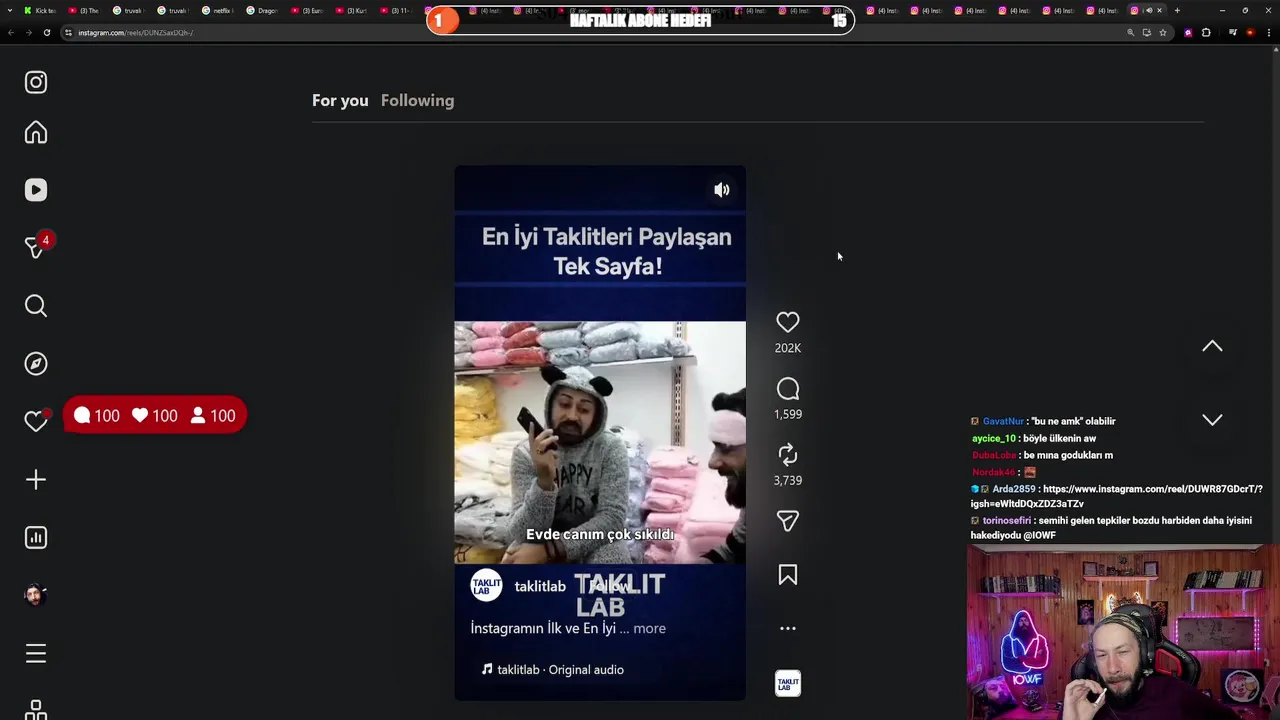Switch to the netflix Google tab
Image resolution: width=1280 pixels, height=720 pixels.
click(x=217, y=10)
